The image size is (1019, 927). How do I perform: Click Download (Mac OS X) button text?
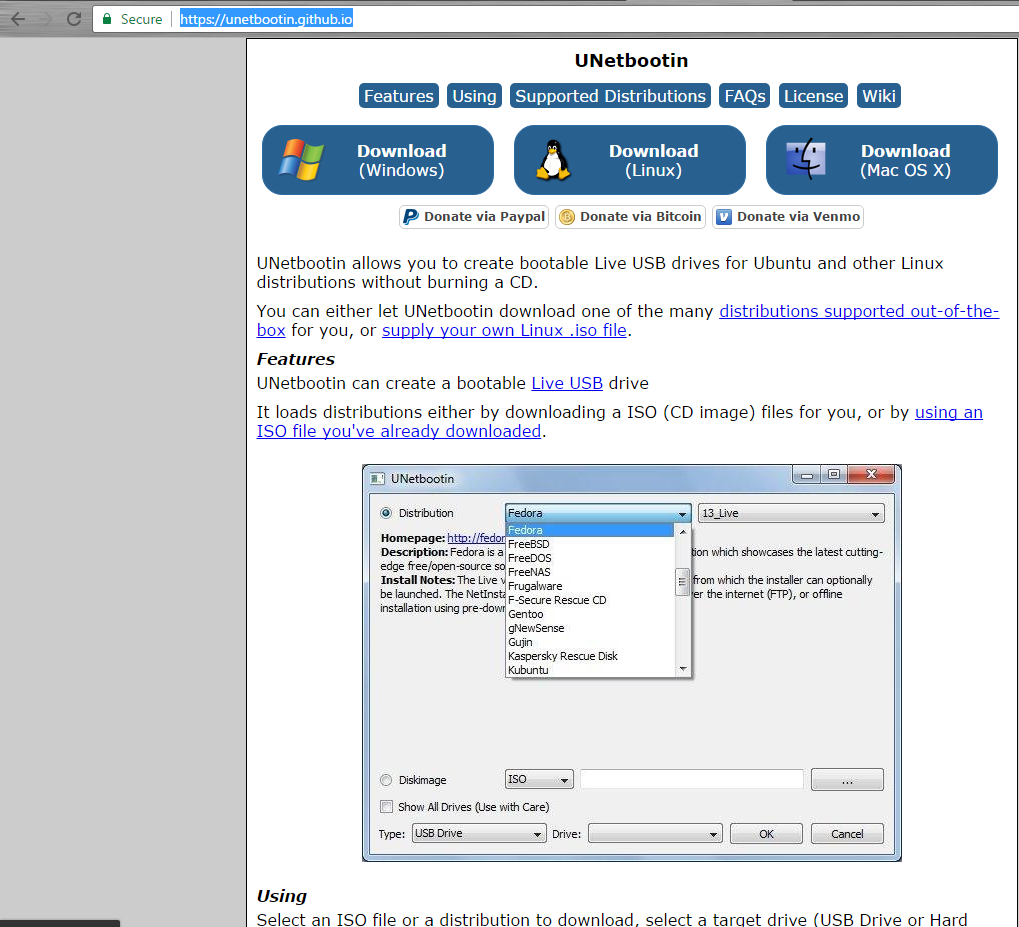[x=905, y=161]
